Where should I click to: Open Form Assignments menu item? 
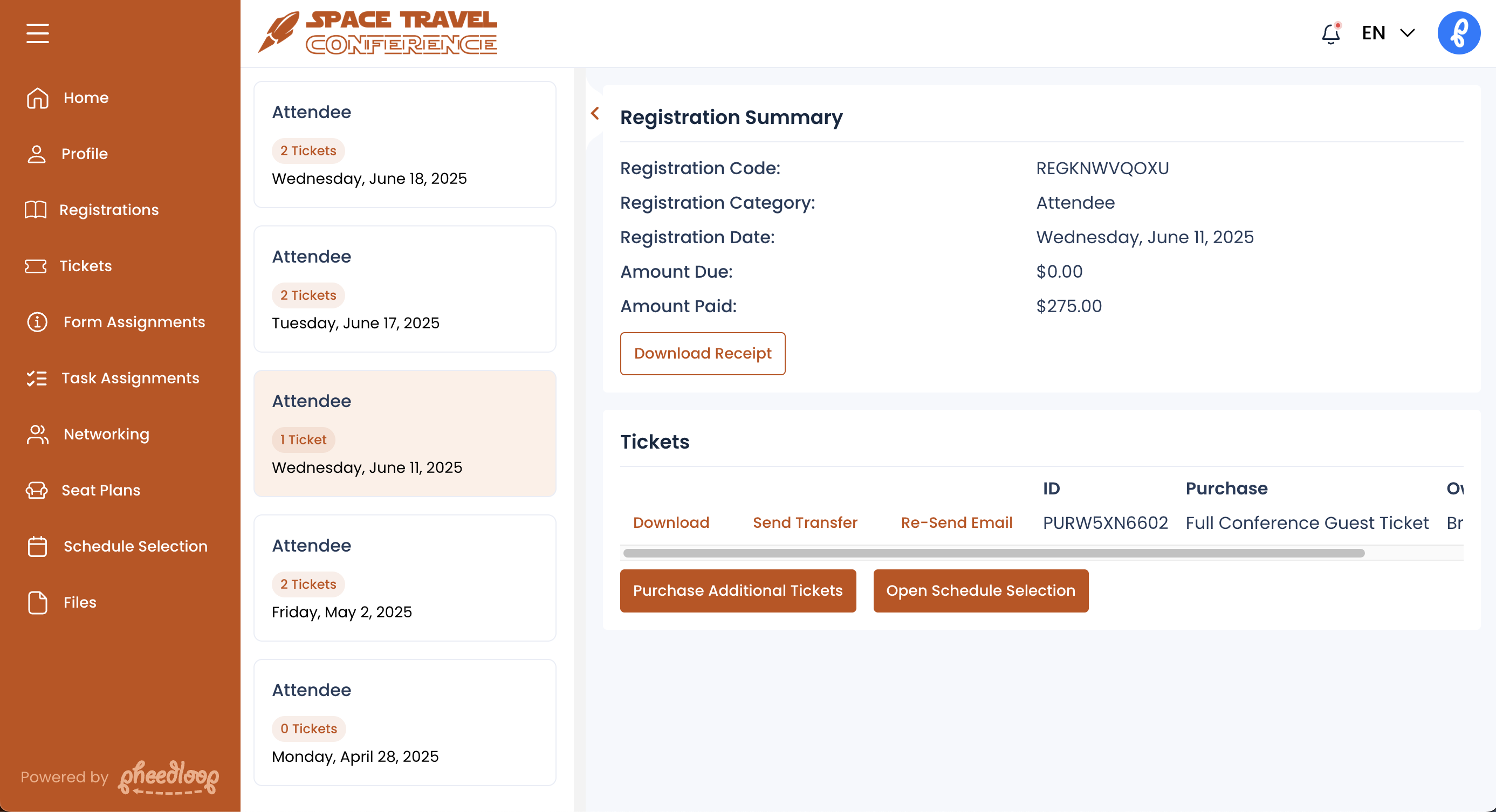click(x=134, y=322)
